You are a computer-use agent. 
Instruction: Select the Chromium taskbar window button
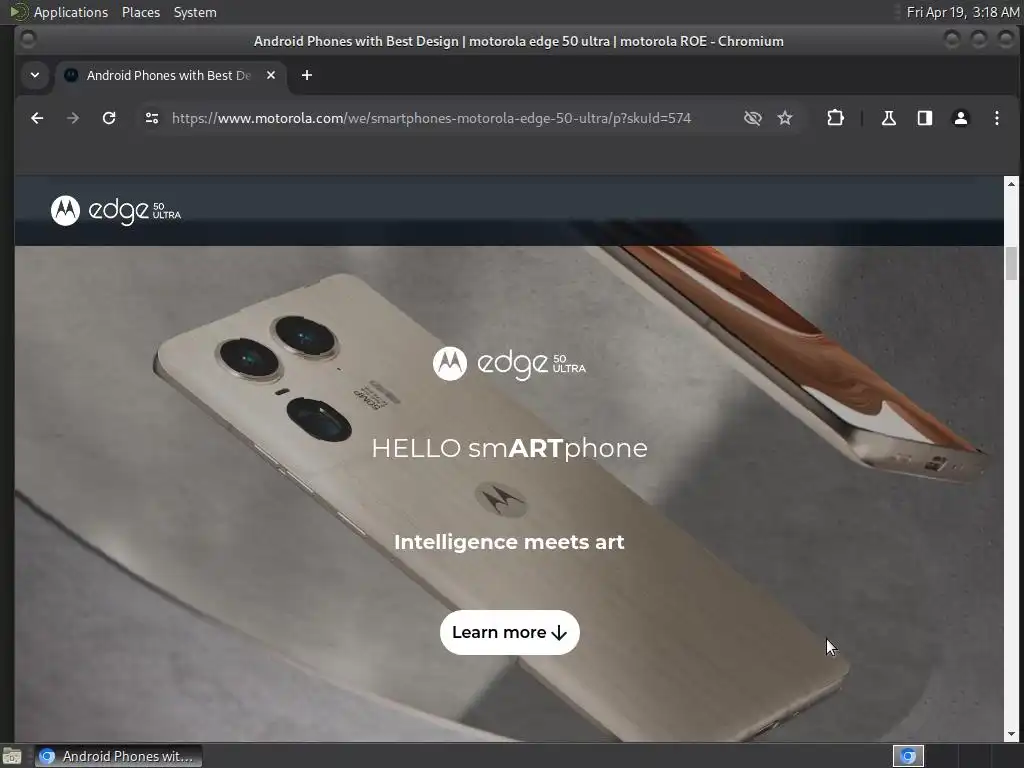[x=118, y=756]
